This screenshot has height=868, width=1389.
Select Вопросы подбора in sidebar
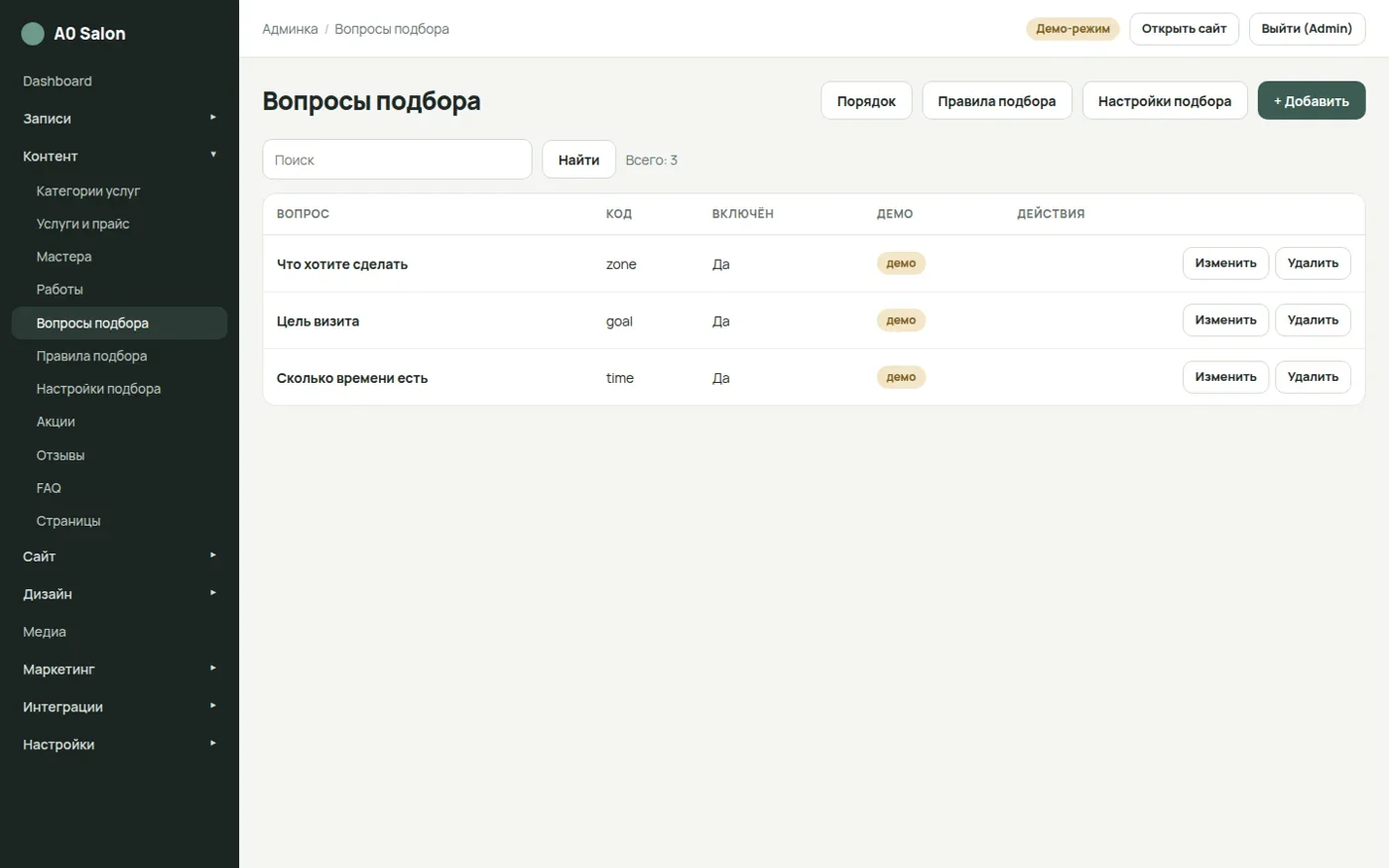tap(119, 323)
